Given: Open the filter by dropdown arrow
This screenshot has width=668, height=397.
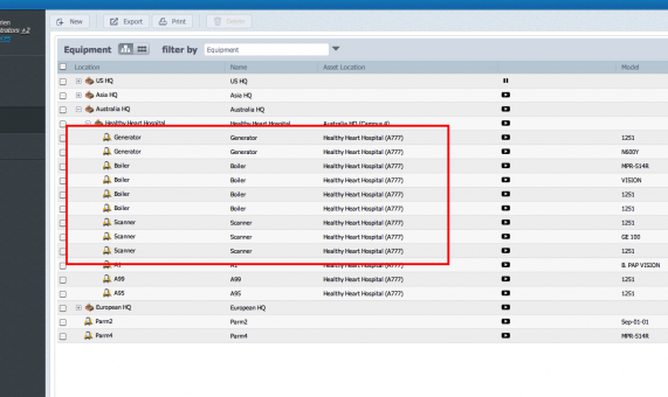Looking at the screenshot, I should click(x=336, y=49).
